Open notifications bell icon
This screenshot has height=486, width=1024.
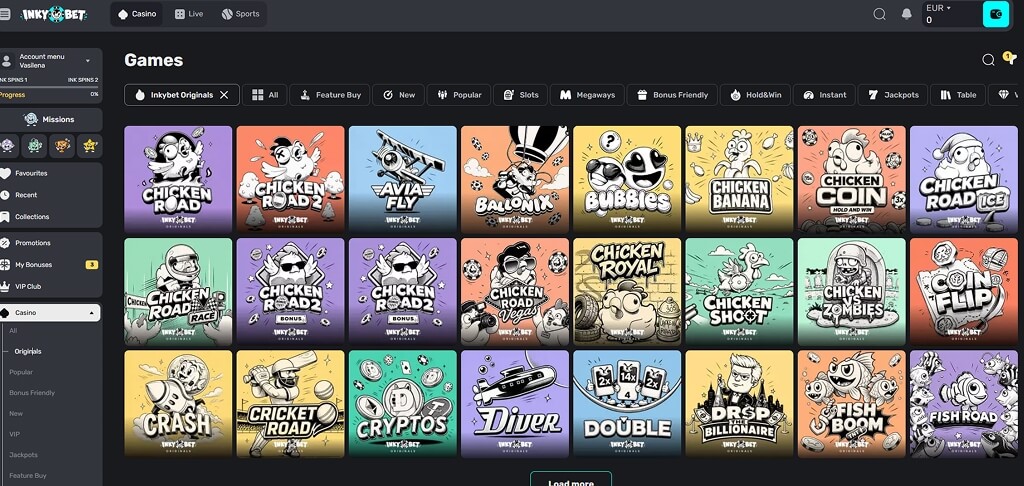click(906, 14)
